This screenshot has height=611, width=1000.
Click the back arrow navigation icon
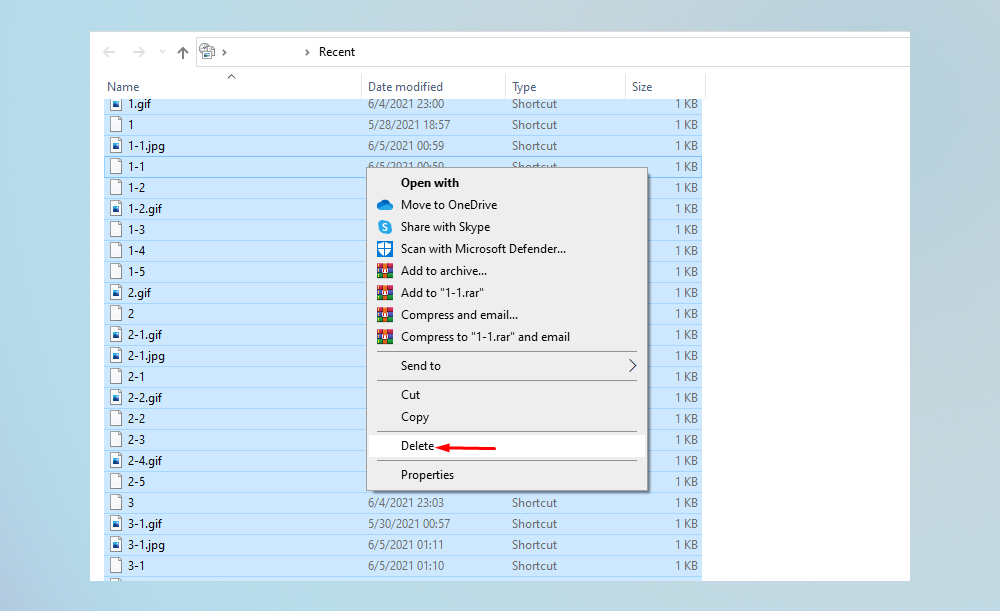(x=110, y=53)
